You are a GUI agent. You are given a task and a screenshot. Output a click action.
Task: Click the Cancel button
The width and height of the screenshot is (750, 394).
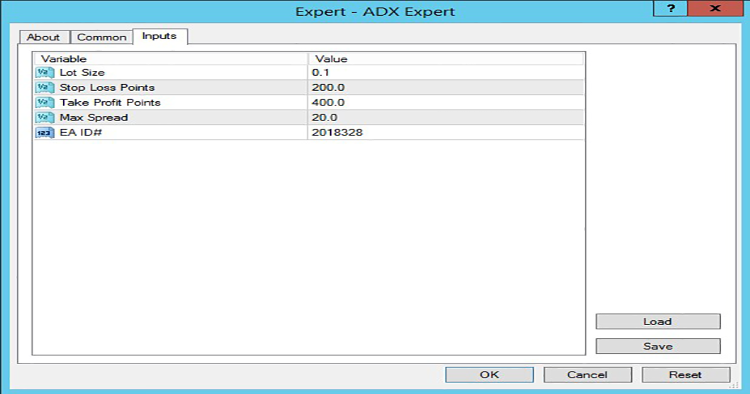click(587, 375)
